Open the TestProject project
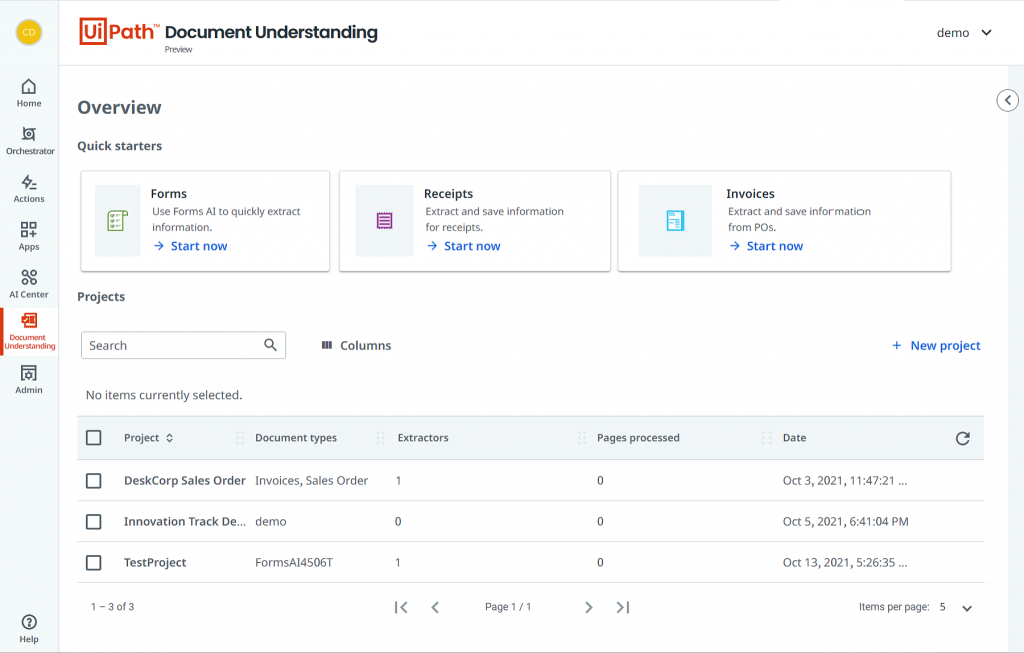The image size is (1024, 653). click(x=155, y=562)
